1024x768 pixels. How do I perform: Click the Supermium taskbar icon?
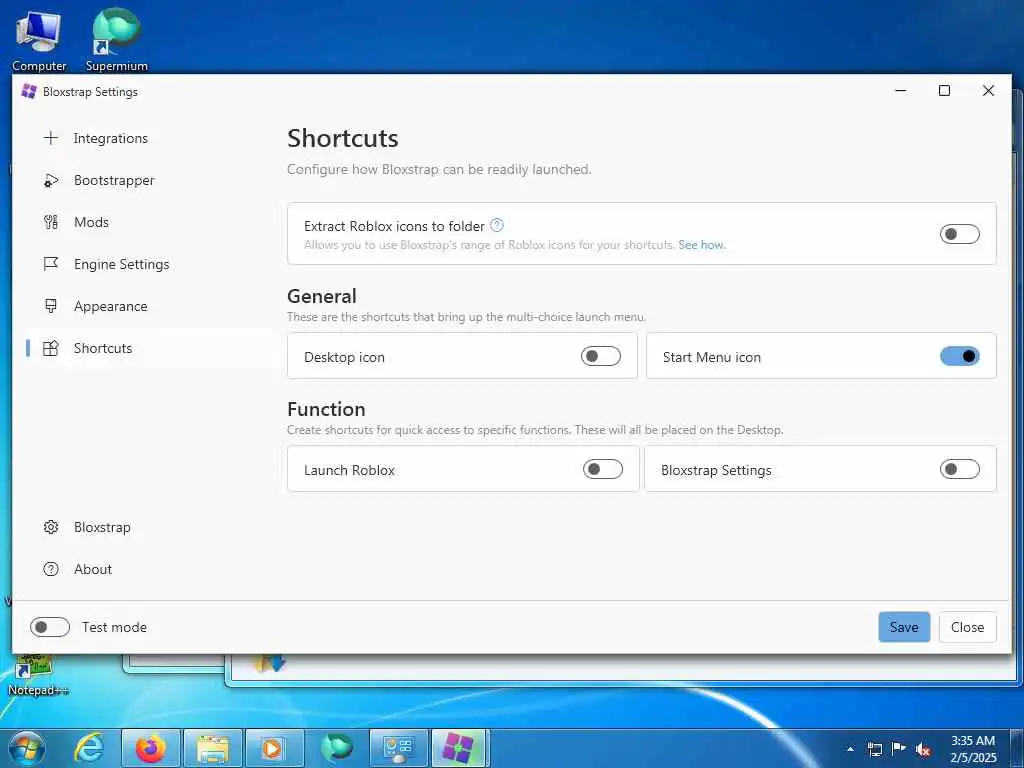336,748
